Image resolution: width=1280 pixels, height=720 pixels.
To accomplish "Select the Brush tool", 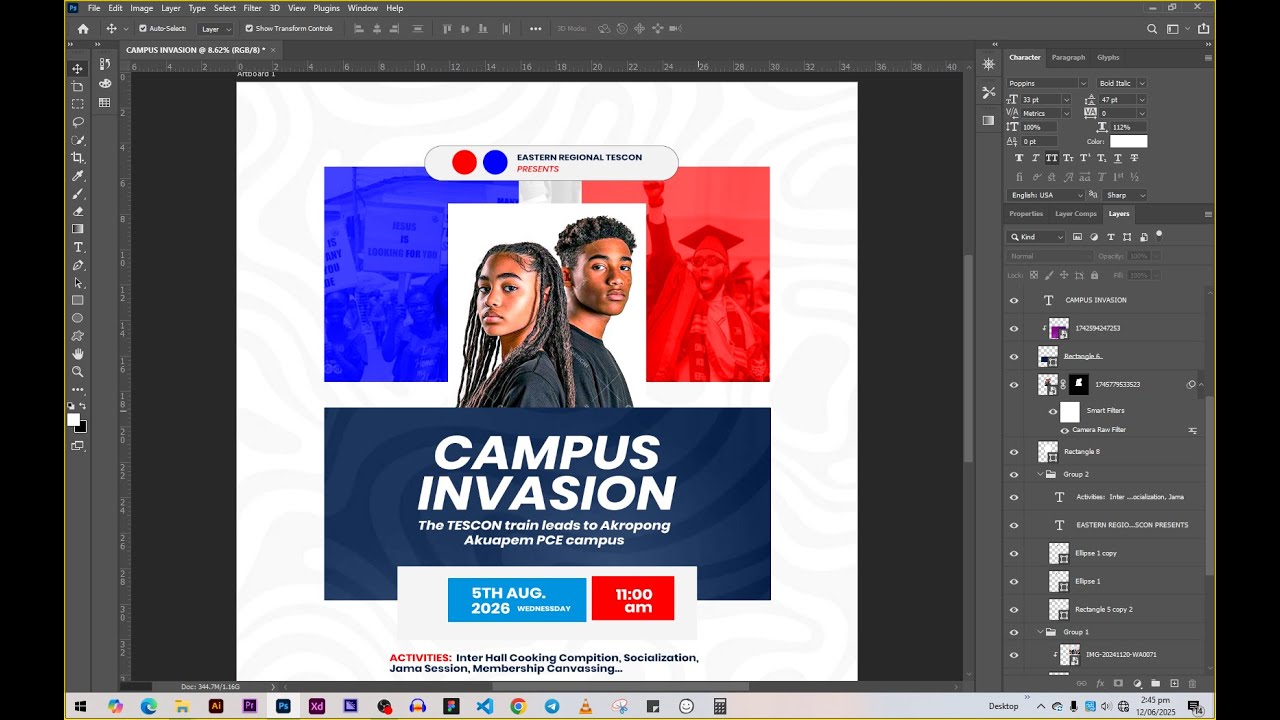I will 77,194.
